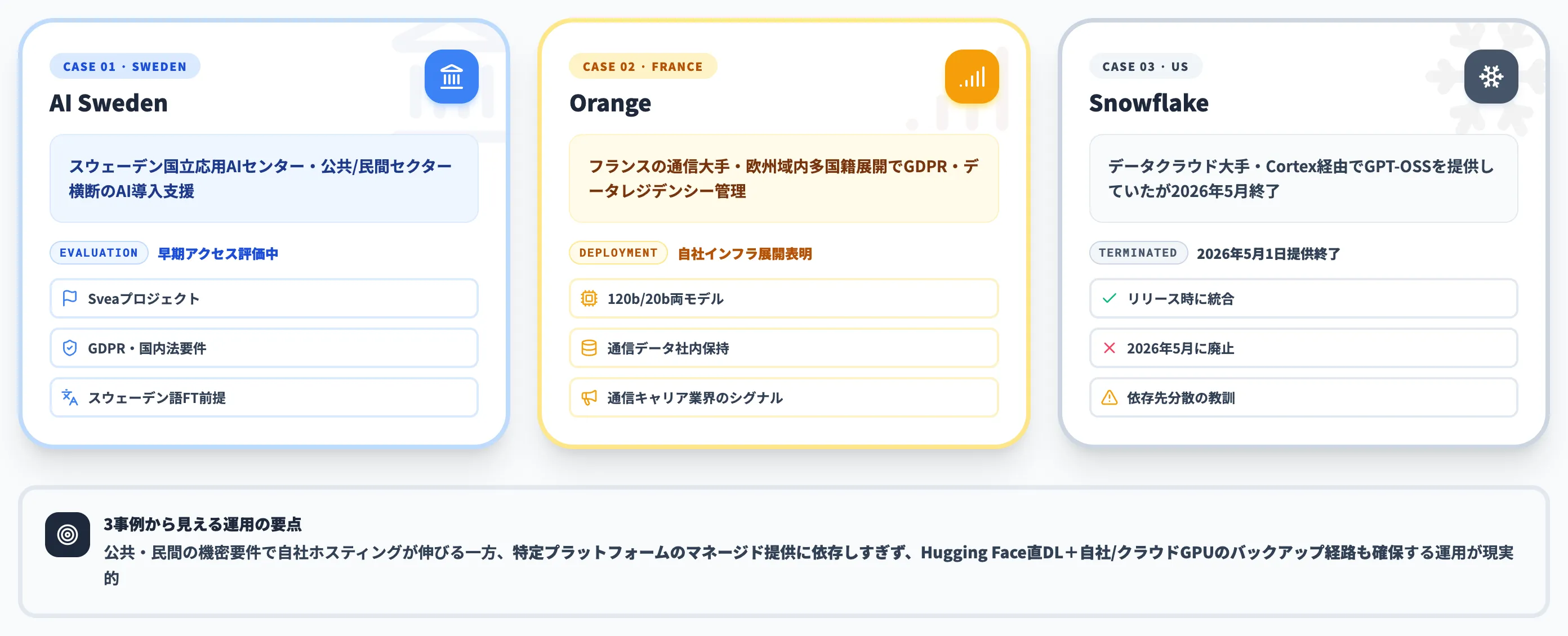Click the target icon in summary box

[68, 535]
